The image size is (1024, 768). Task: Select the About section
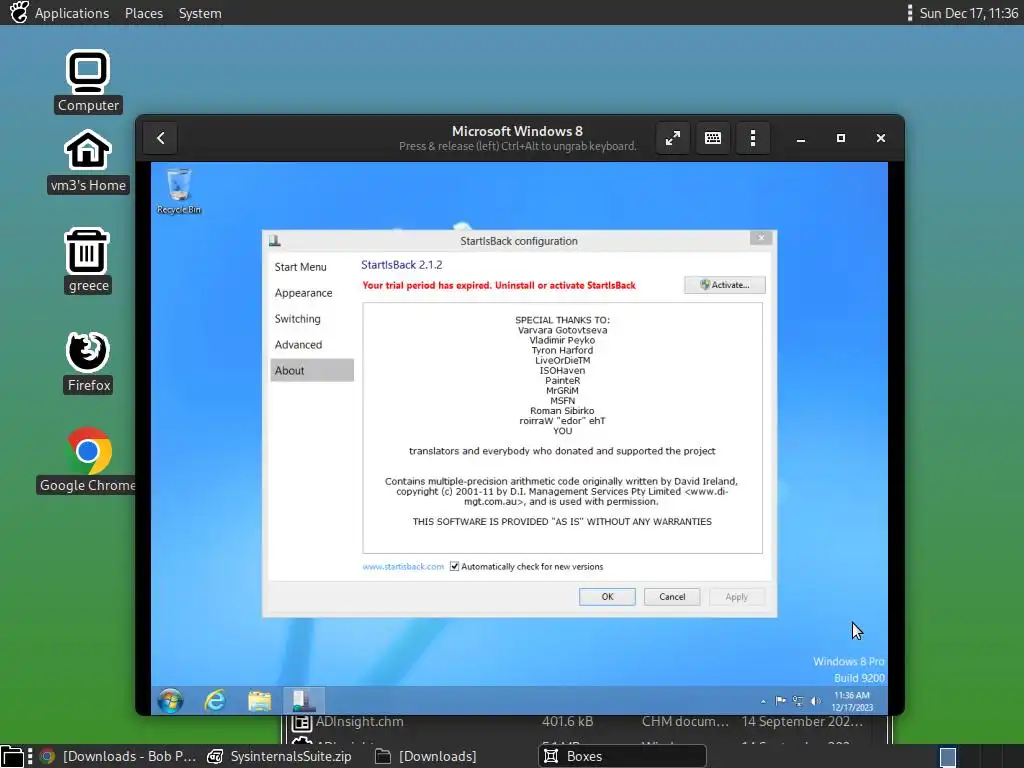(312, 370)
